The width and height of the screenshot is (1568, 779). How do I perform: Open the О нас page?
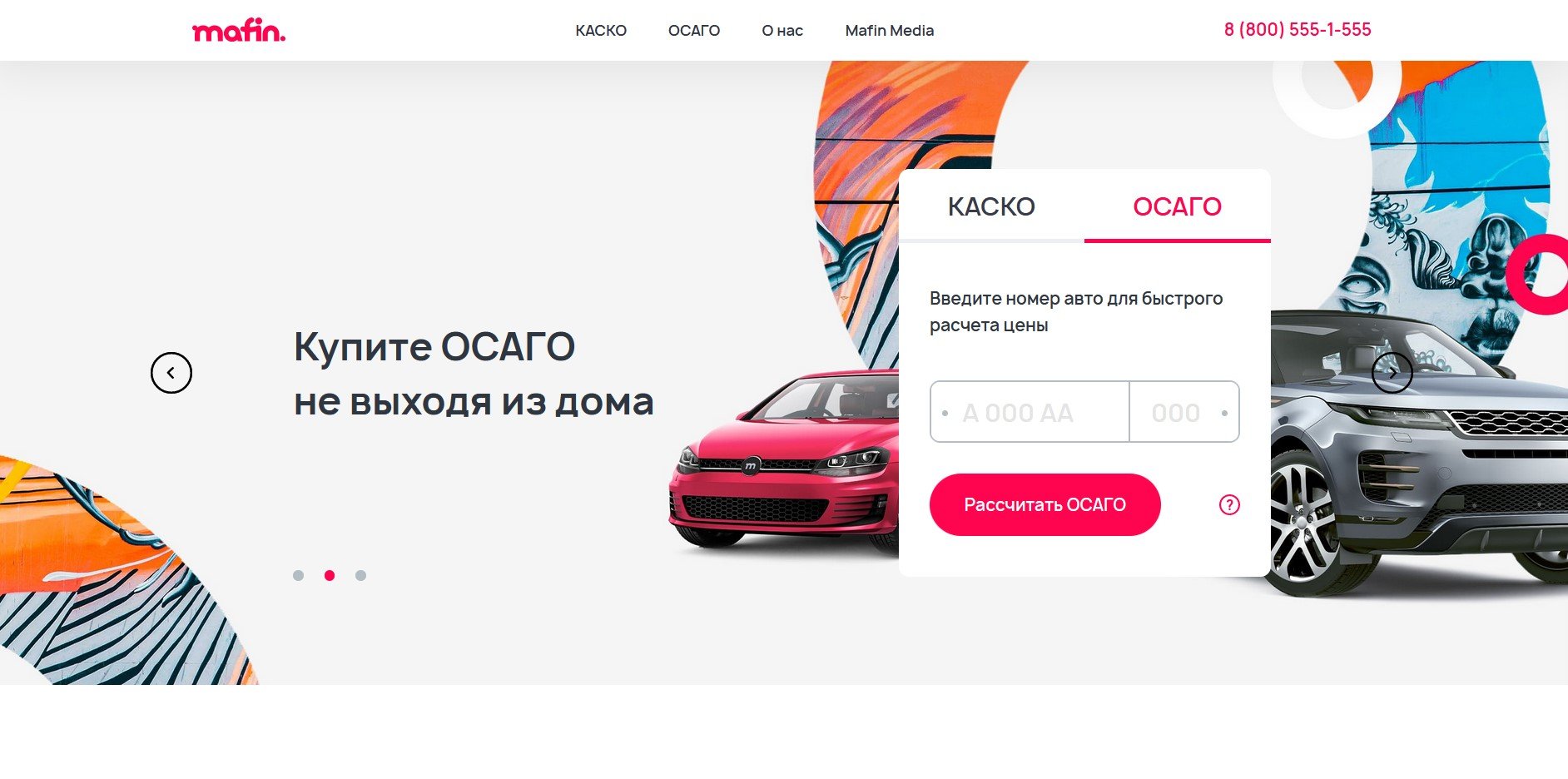pos(782,31)
